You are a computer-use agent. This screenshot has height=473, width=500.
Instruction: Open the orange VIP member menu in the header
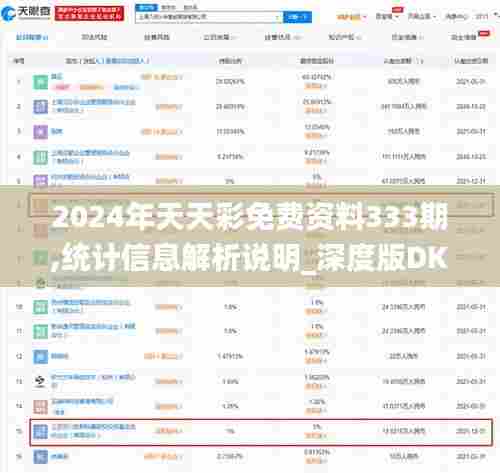tap(351, 16)
